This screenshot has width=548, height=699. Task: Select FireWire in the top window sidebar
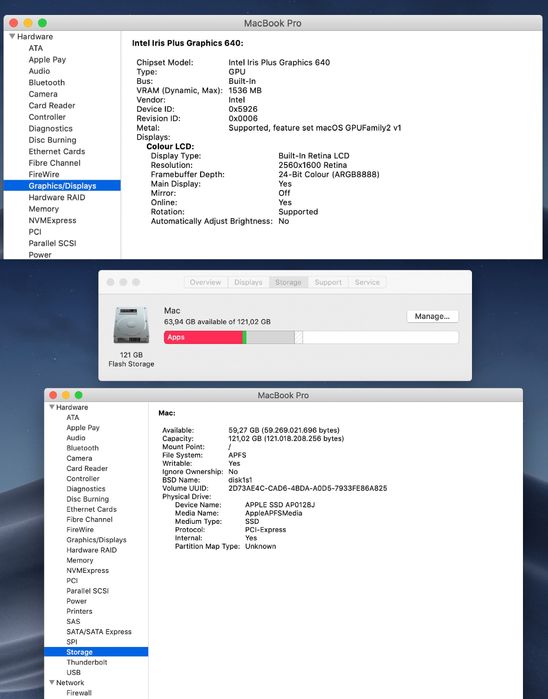click(x=44, y=174)
